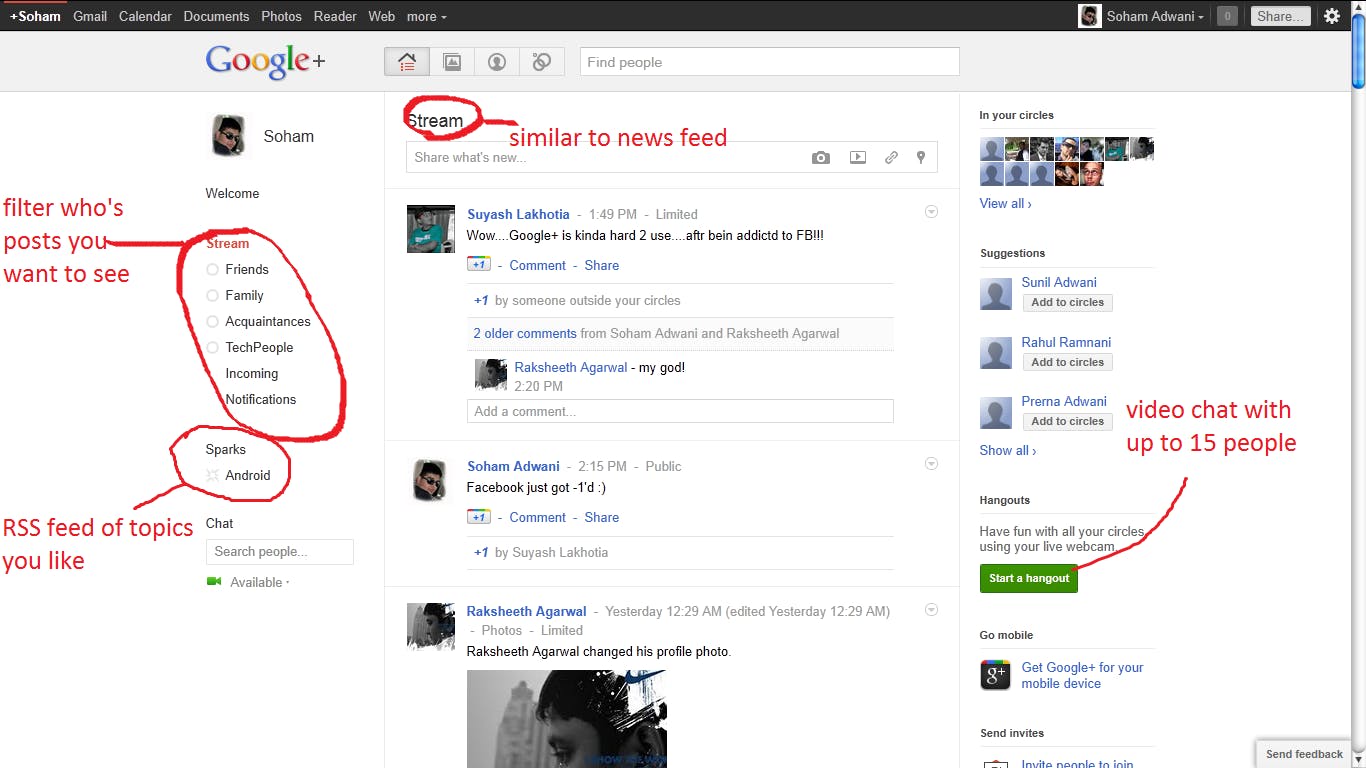Click Rahul Ramnani's suggestion avatar
The width and height of the screenshot is (1366, 768).
995,354
